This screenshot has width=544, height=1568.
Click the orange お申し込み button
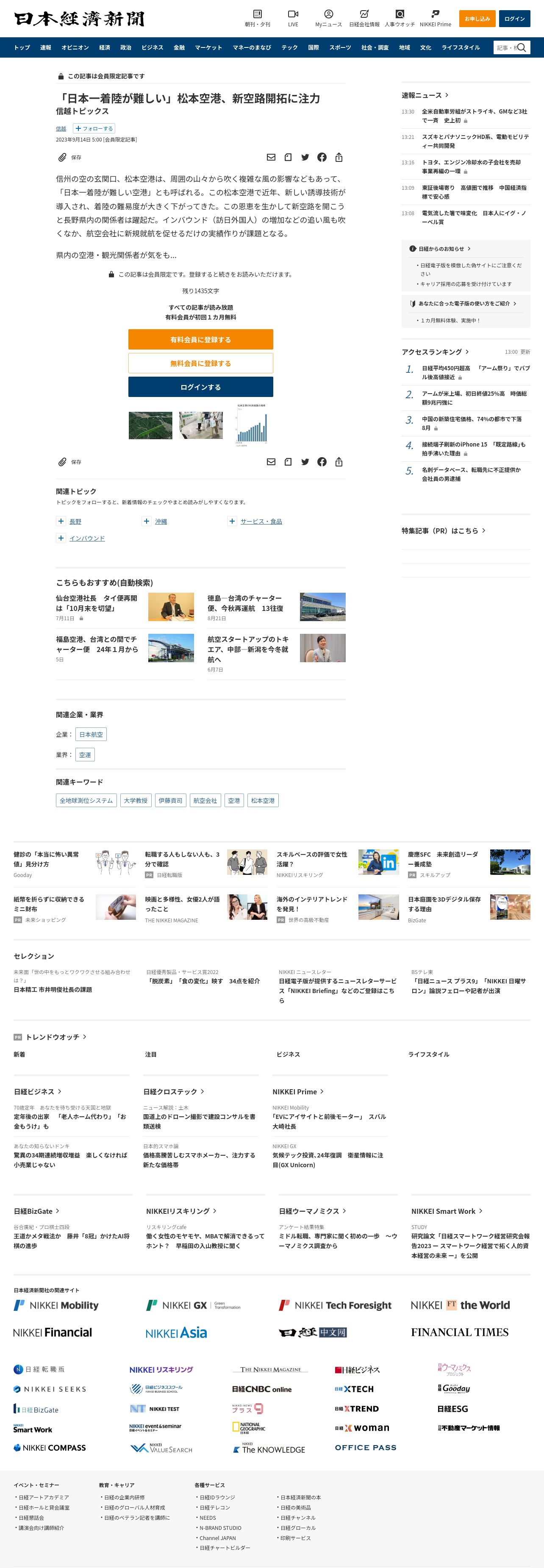click(477, 18)
